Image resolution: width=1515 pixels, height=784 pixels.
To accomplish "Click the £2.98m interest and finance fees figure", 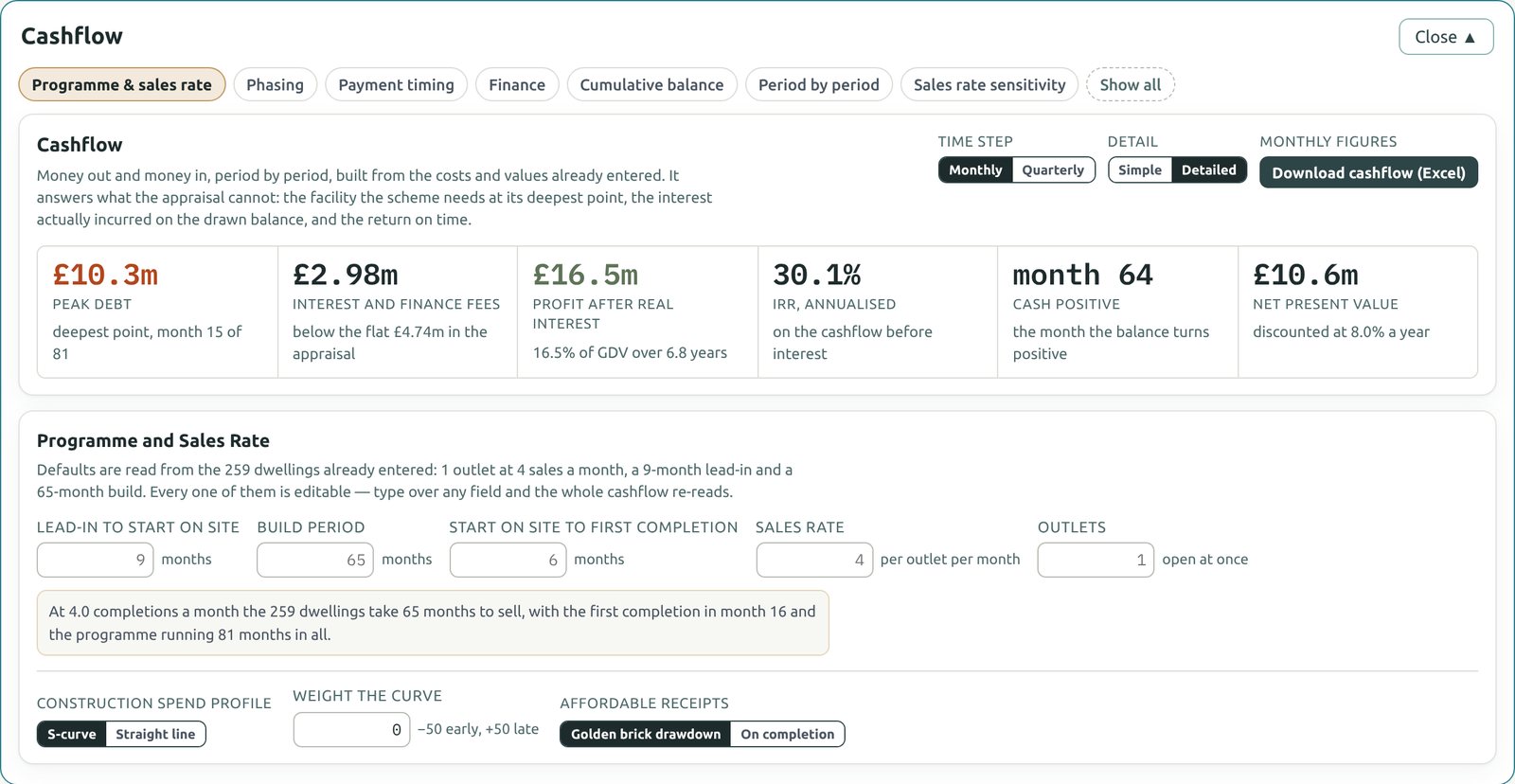I will pyautogui.click(x=345, y=275).
